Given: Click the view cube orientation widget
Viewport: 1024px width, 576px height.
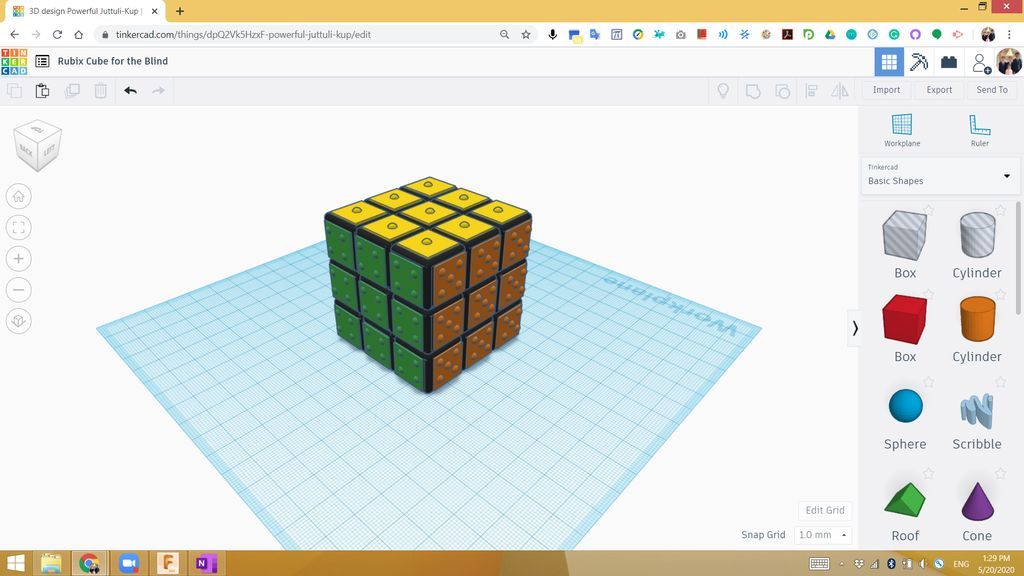Looking at the screenshot, I should pos(37,145).
